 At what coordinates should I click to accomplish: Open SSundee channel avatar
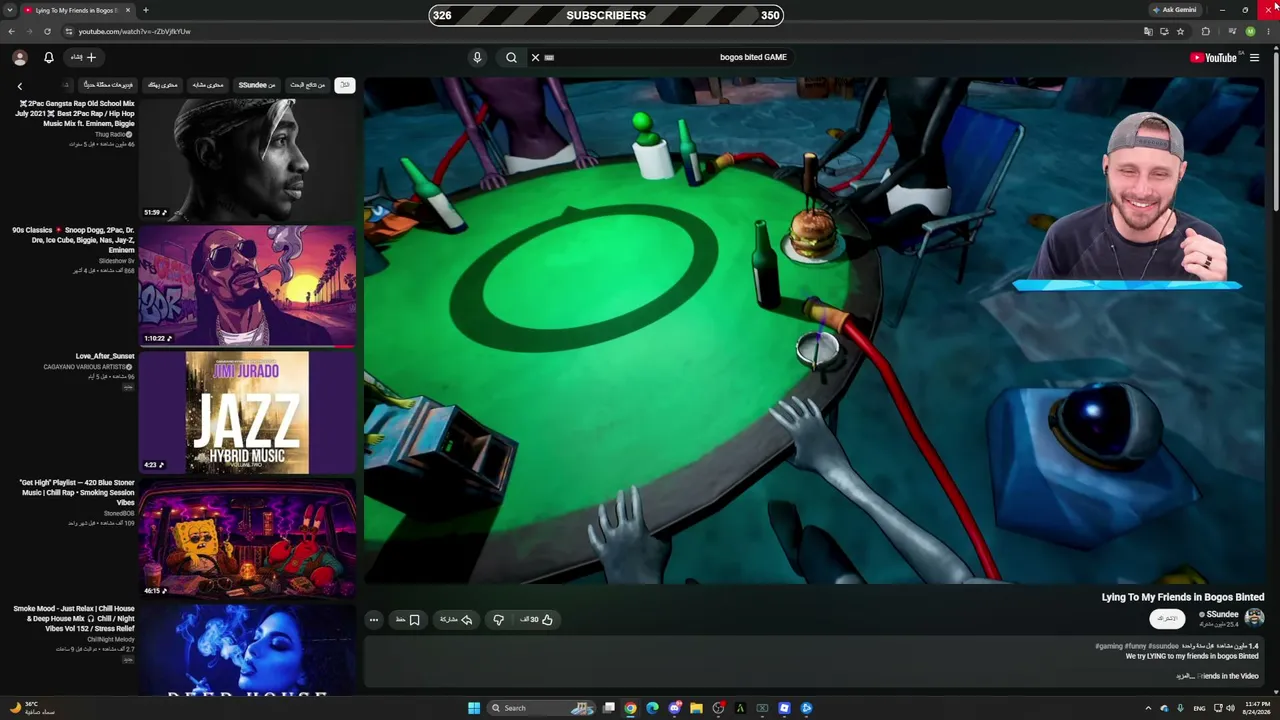[x=1254, y=618]
